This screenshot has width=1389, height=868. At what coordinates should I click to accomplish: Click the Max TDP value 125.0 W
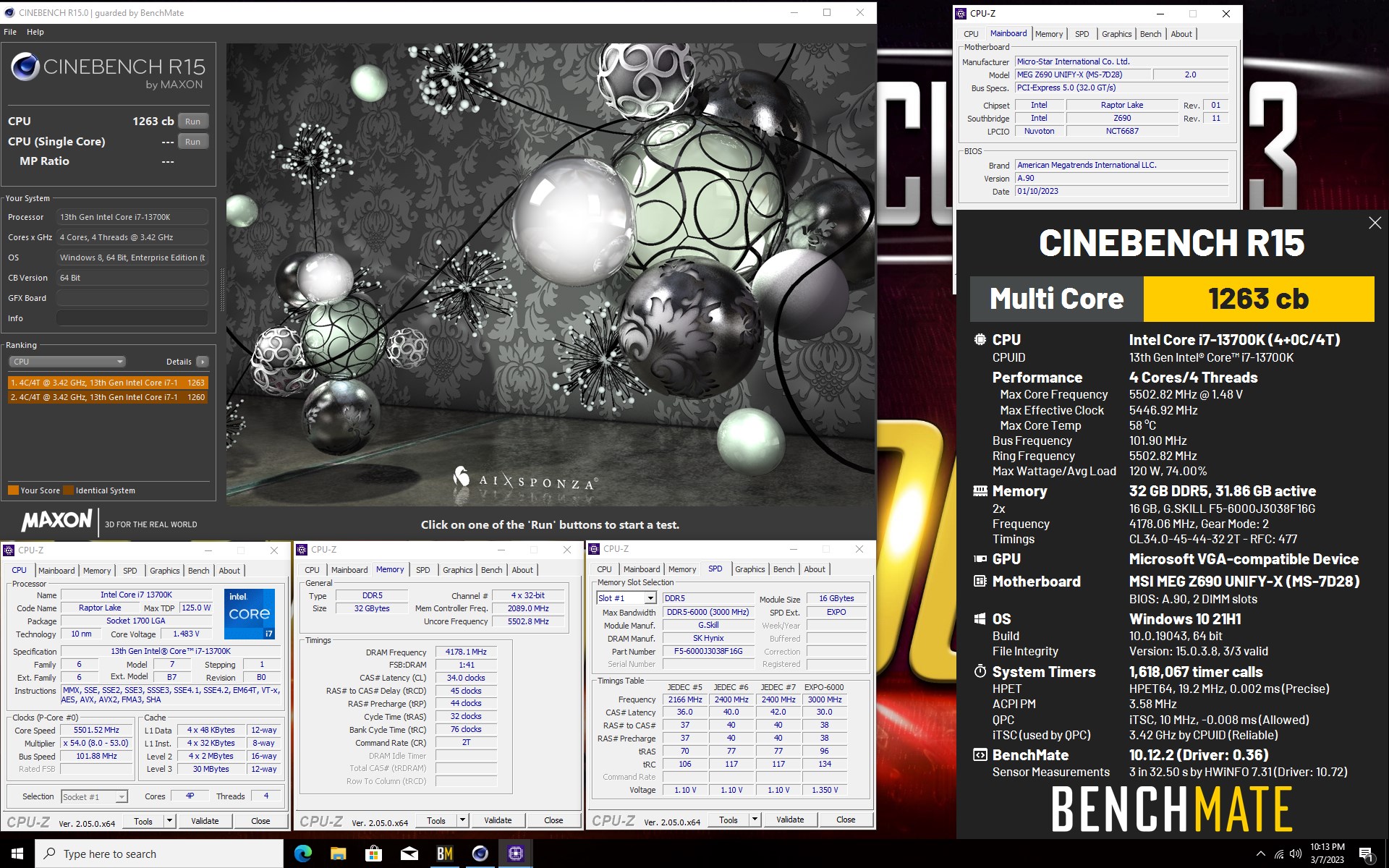pyautogui.click(x=195, y=608)
